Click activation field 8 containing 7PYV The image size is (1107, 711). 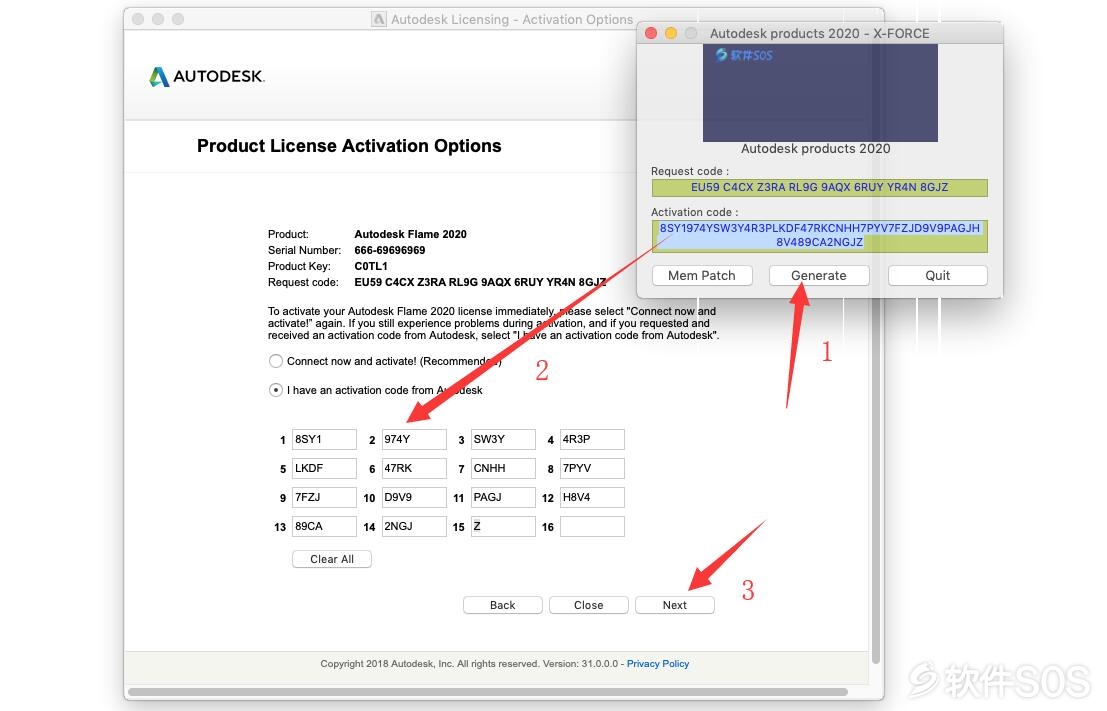(592, 468)
